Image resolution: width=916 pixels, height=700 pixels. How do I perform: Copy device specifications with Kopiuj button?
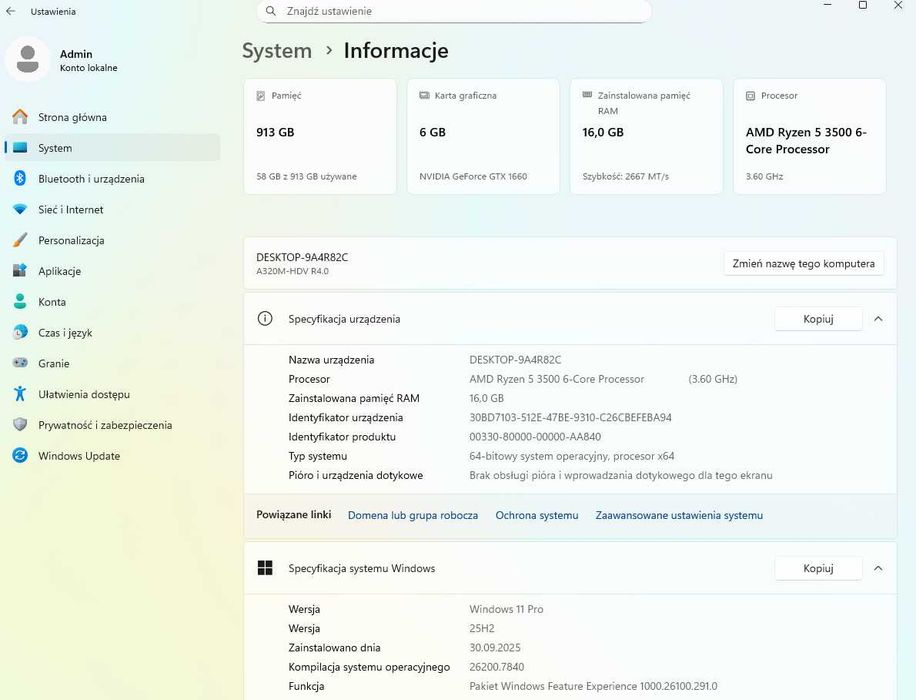pos(818,319)
